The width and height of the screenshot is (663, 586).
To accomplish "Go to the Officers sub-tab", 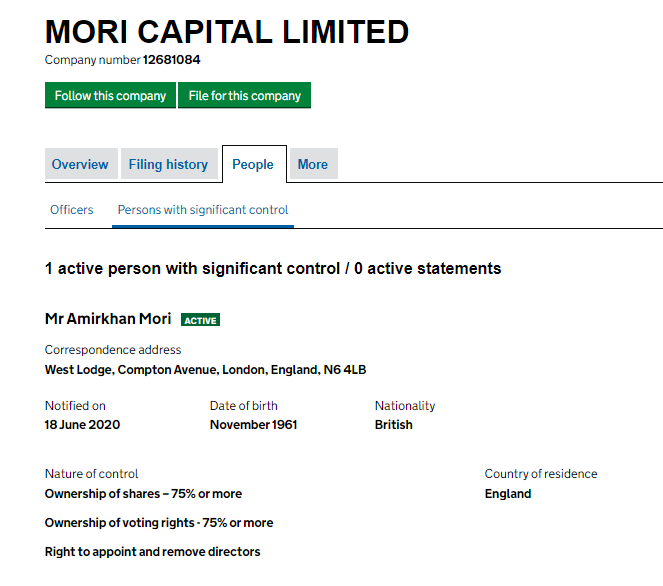I will tap(72, 210).
